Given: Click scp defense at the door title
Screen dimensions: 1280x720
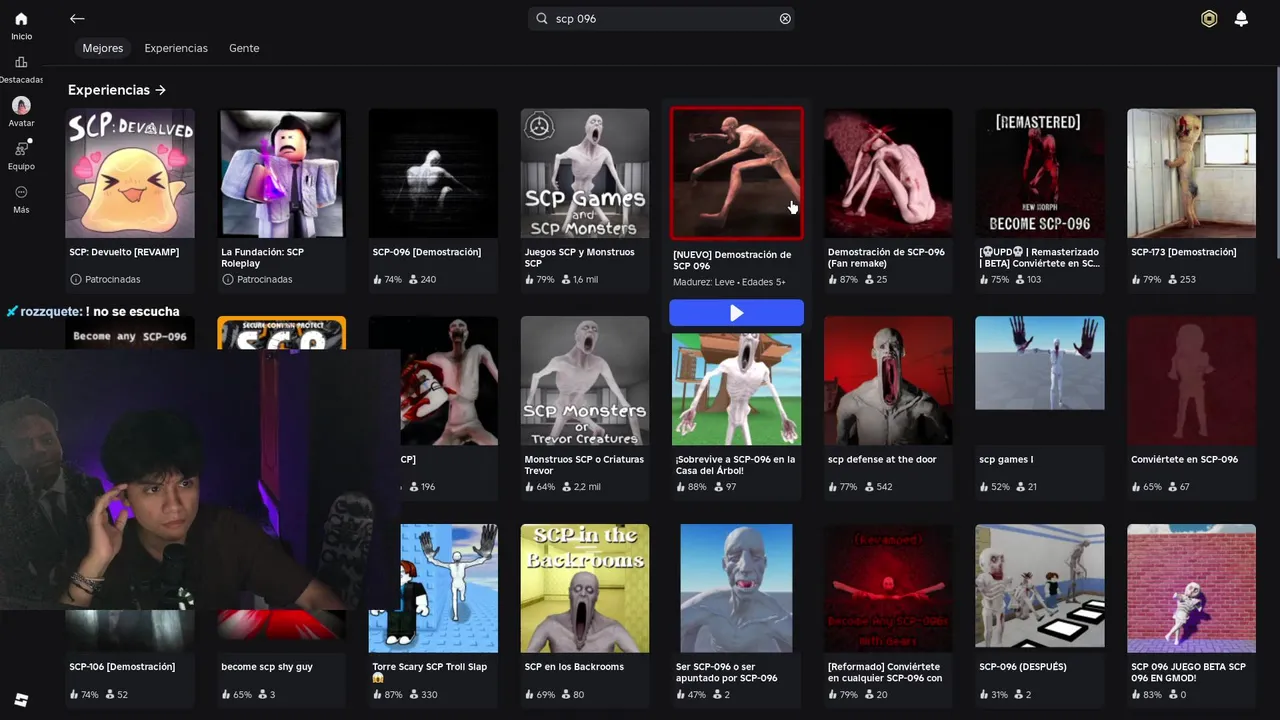Looking at the screenshot, I should click(882, 460).
